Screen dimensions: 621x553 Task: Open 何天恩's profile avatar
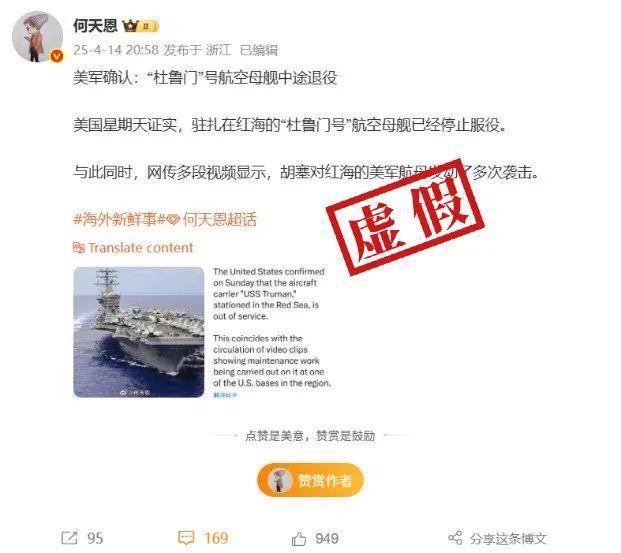(37, 37)
